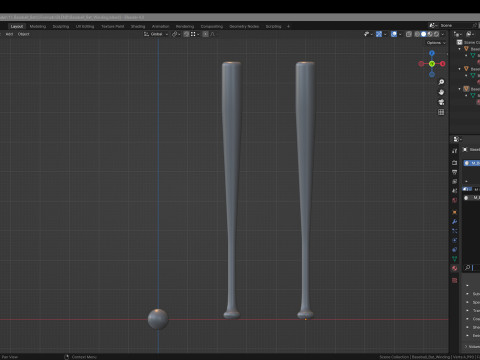Open the Rendering workspace tab
Image resolution: width=480 pixels, height=360 pixels.
tap(185, 26)
